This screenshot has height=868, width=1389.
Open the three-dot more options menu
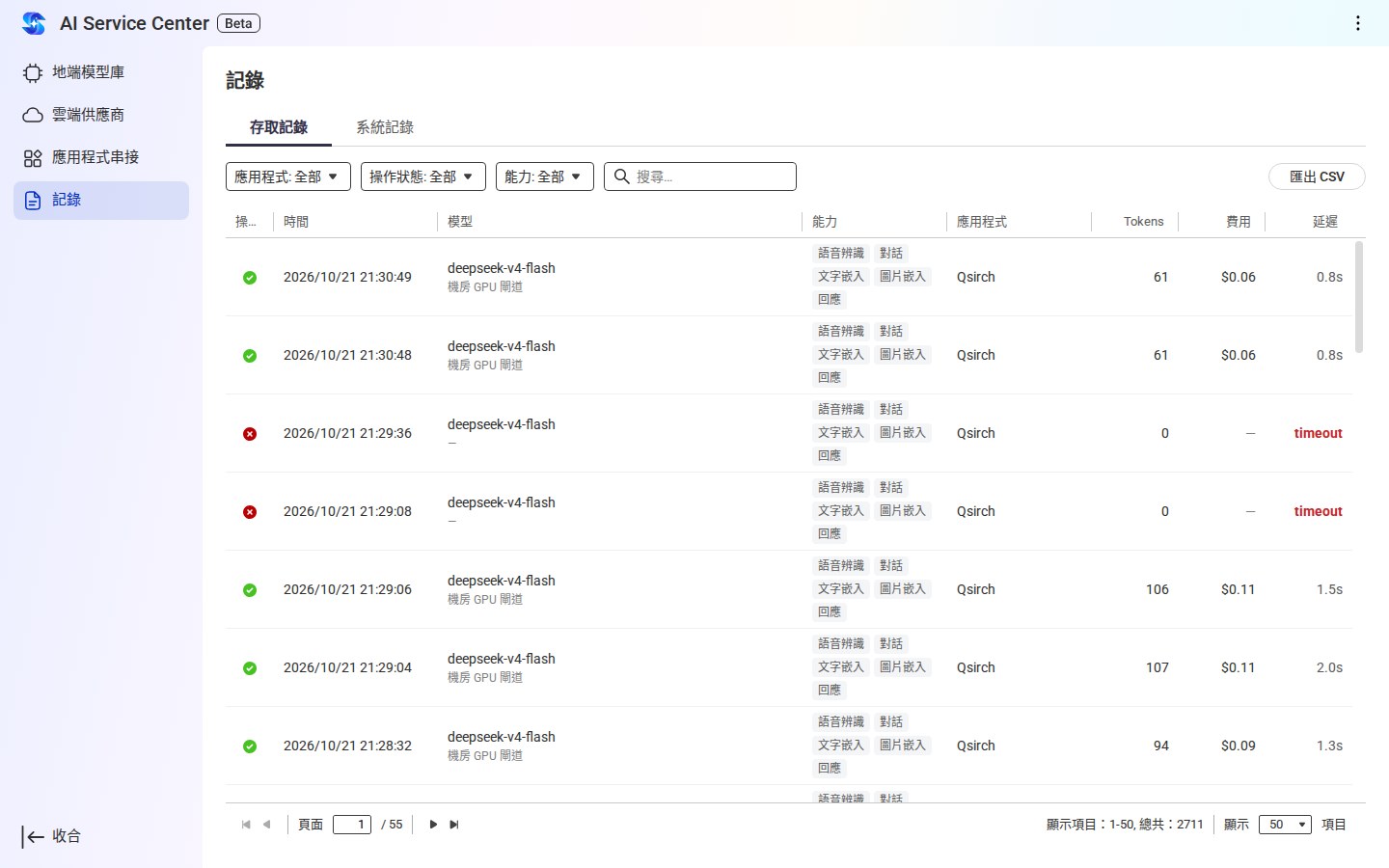click(1357, 23)
